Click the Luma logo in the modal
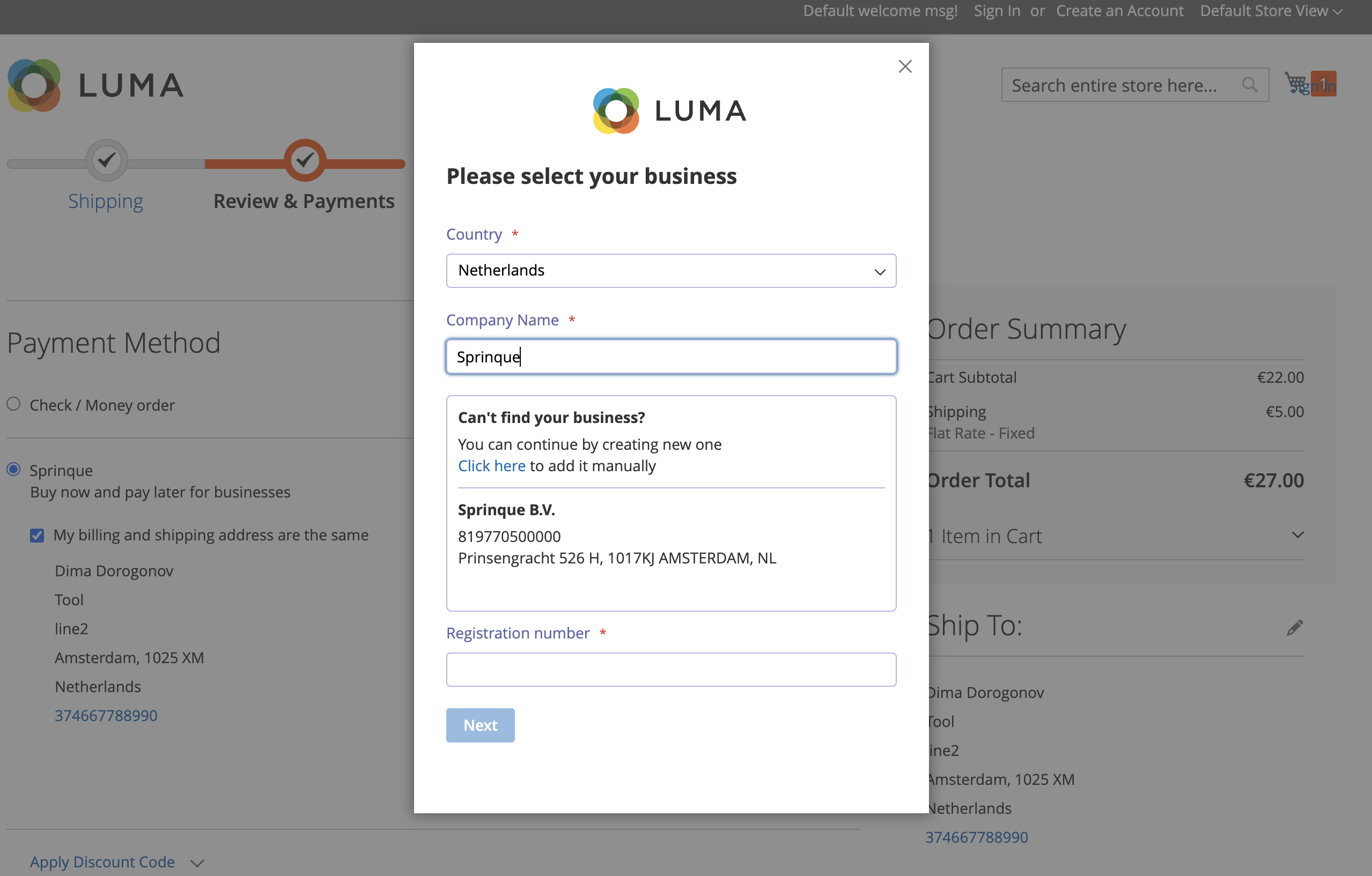The image size is (1372, 876). (x=670, y=110)
